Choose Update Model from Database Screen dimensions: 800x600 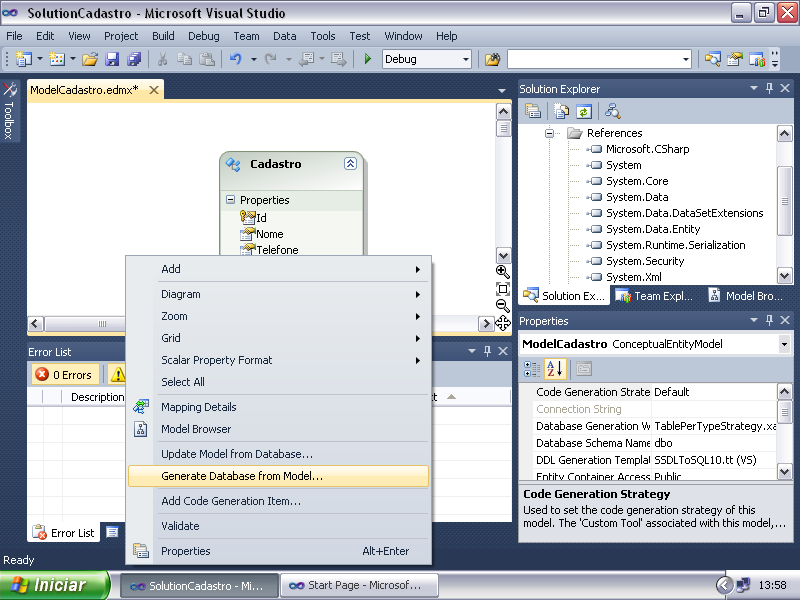point(278,454)
